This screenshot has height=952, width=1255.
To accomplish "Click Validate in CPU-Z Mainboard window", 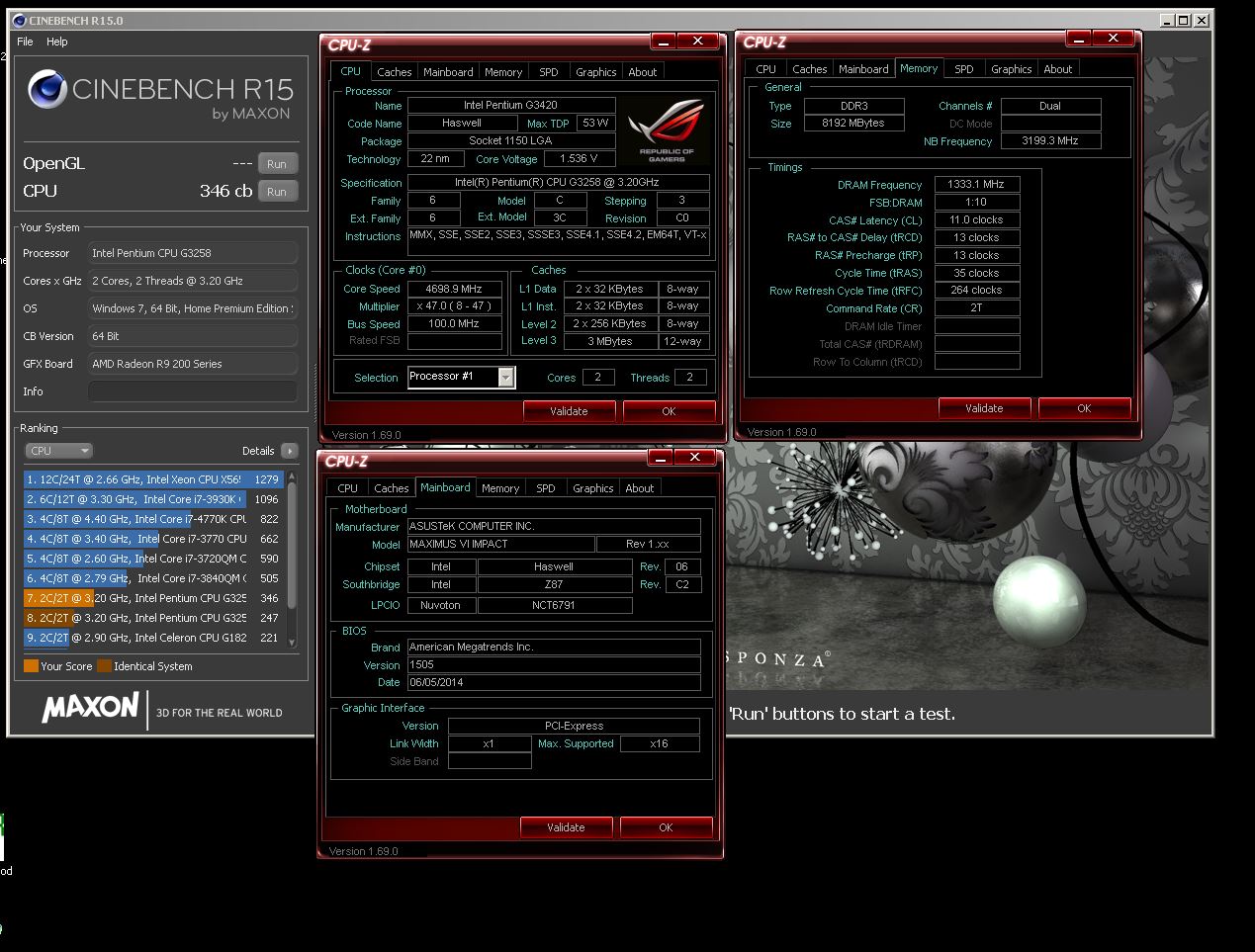I will 566,827.
